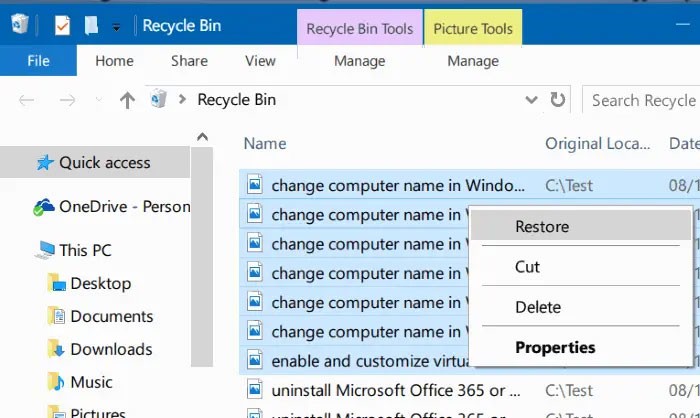The image size is (700, 418).
Task: Click the Recycle Bin icon in title bar
Action: pyautogui.click(x=19, y=26)
